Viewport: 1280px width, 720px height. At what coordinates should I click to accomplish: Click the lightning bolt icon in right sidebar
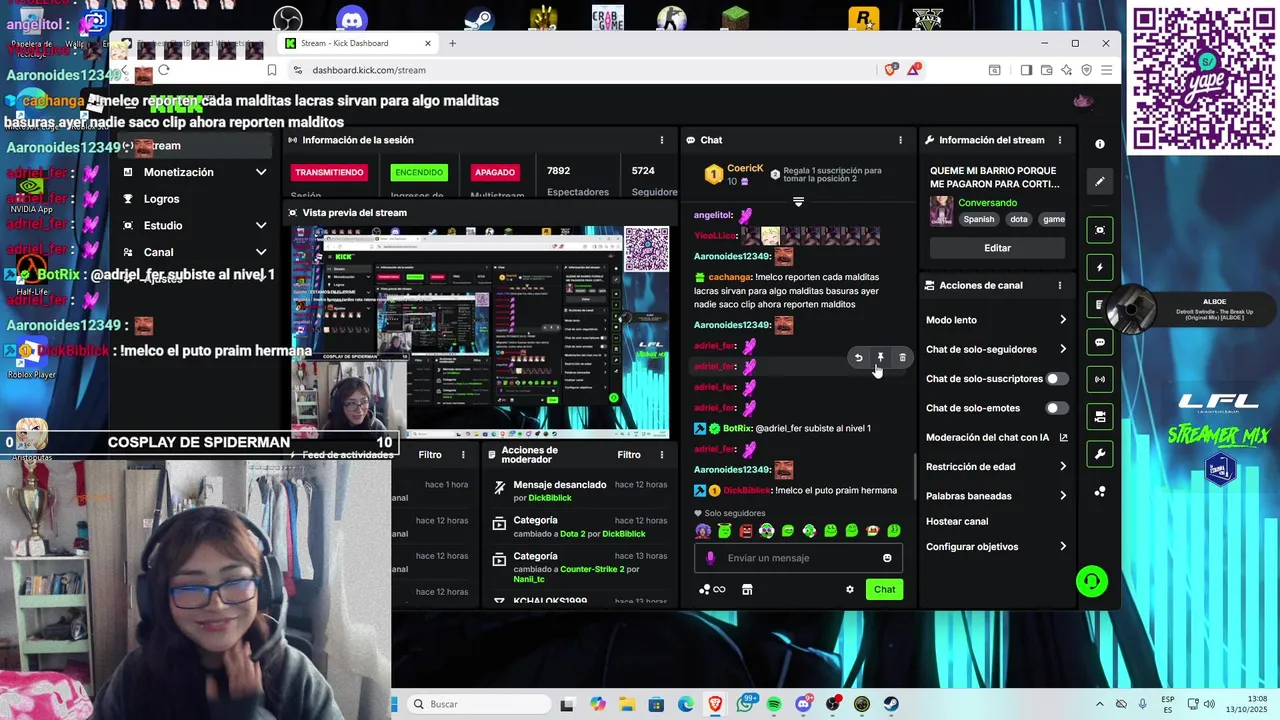(x=1100, y=268)
